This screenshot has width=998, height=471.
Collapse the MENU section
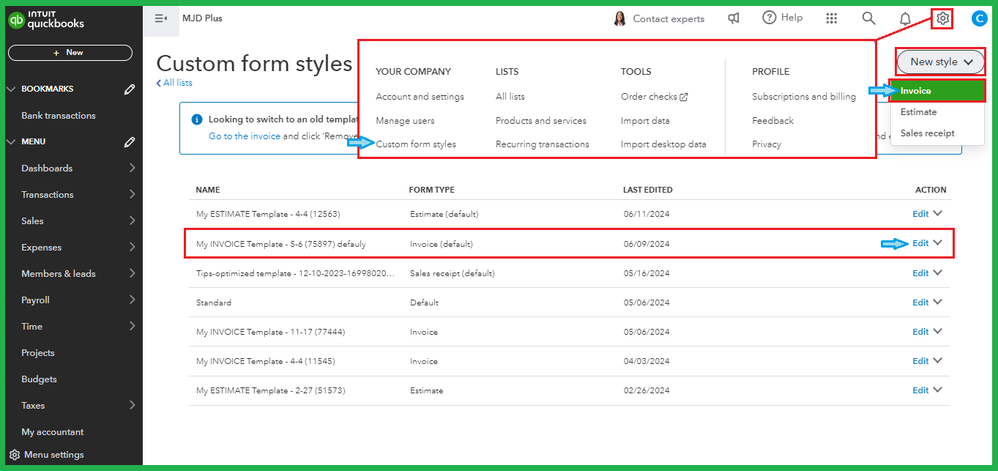click(x=11, y=142)
